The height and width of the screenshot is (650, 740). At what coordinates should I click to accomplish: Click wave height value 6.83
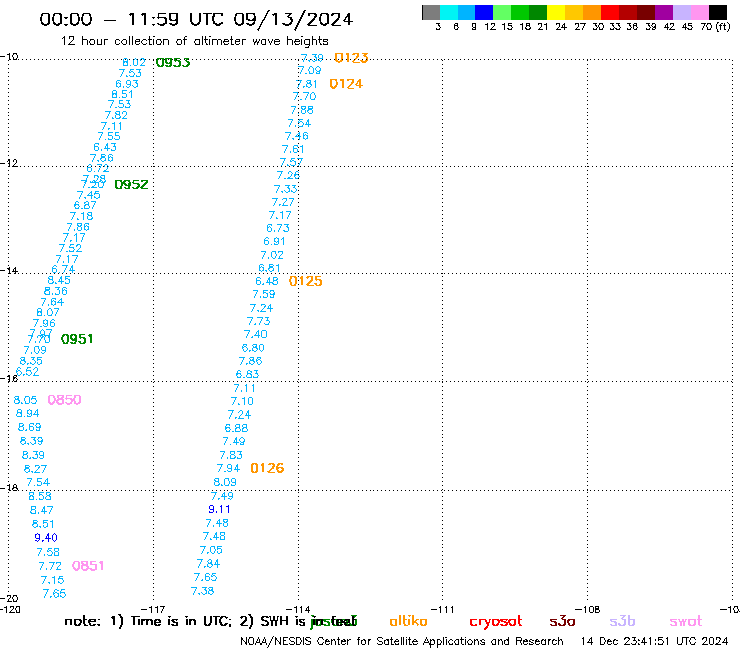(247, 374)
